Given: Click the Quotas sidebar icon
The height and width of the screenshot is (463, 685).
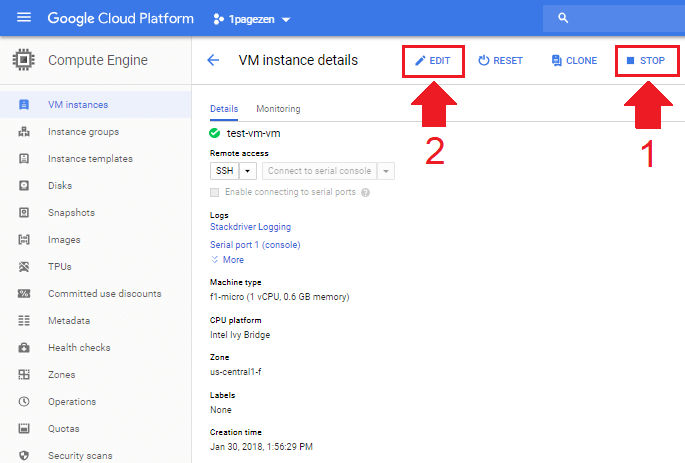Looking at the screenshot, I should click(24, 428).
